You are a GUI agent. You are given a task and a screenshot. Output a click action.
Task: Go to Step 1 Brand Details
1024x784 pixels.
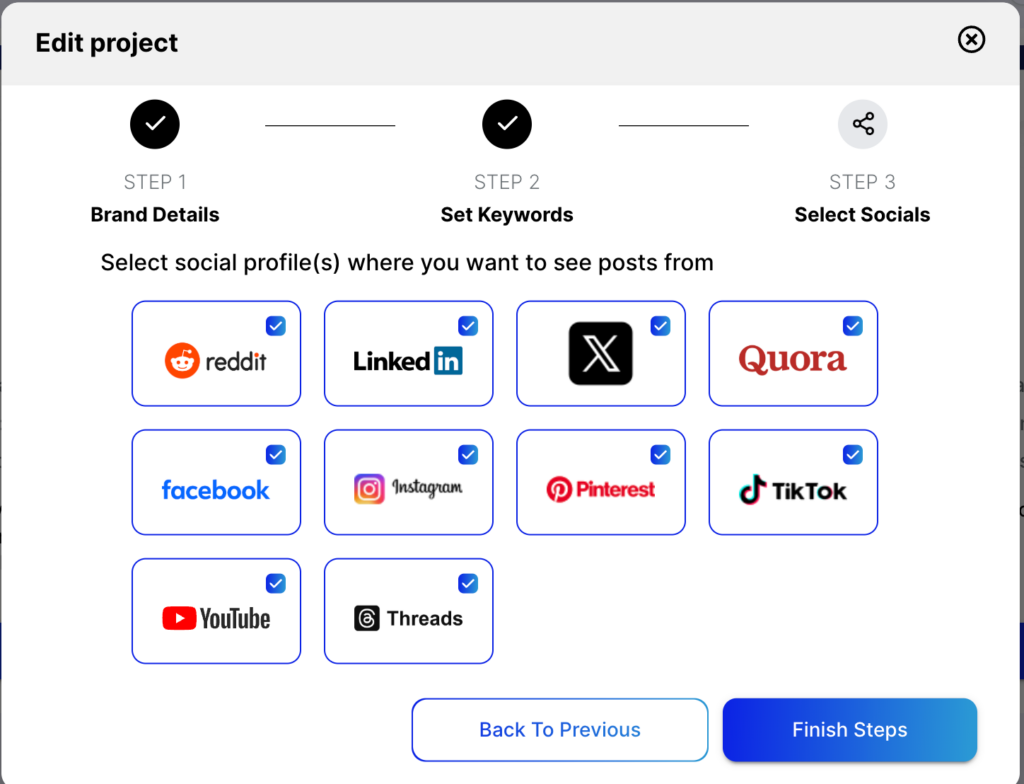click(x=155, y=124)
